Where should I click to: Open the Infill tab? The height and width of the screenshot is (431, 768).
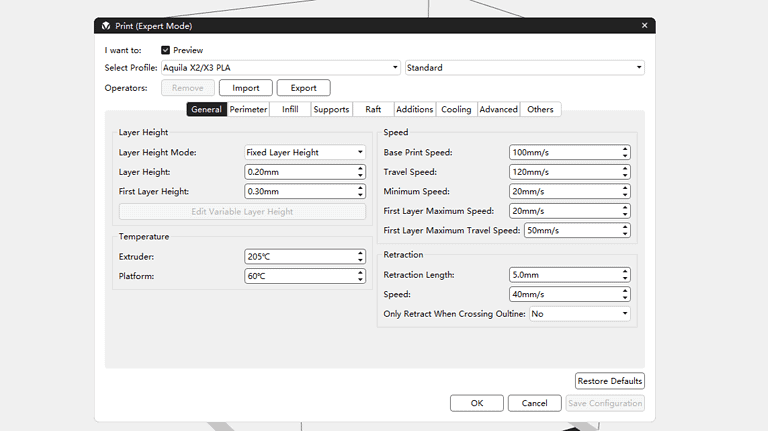coord(290,109)
